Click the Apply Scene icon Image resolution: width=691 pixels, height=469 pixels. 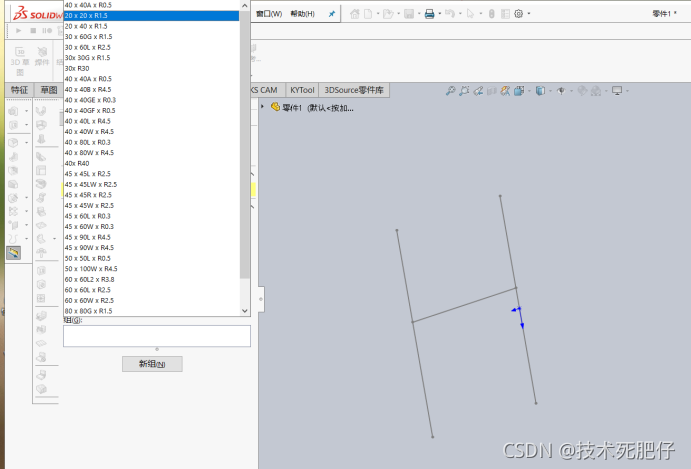pos(596,91)
